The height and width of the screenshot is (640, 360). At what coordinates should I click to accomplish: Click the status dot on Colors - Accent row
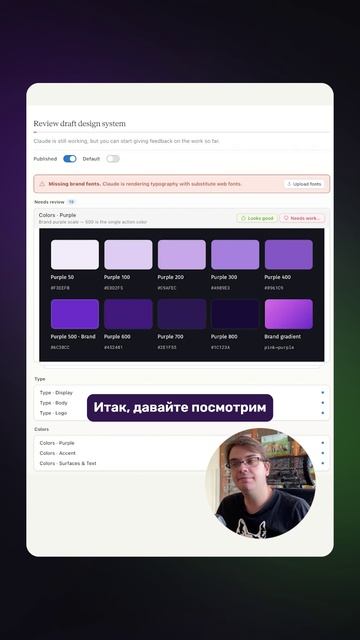pos(322,453)
